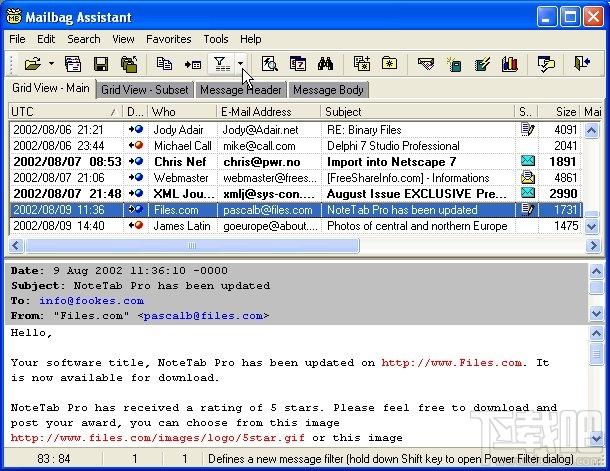The image size is (610, 471).
Task: Click the message body scroll down arrow
Action: tap(596, 438)
